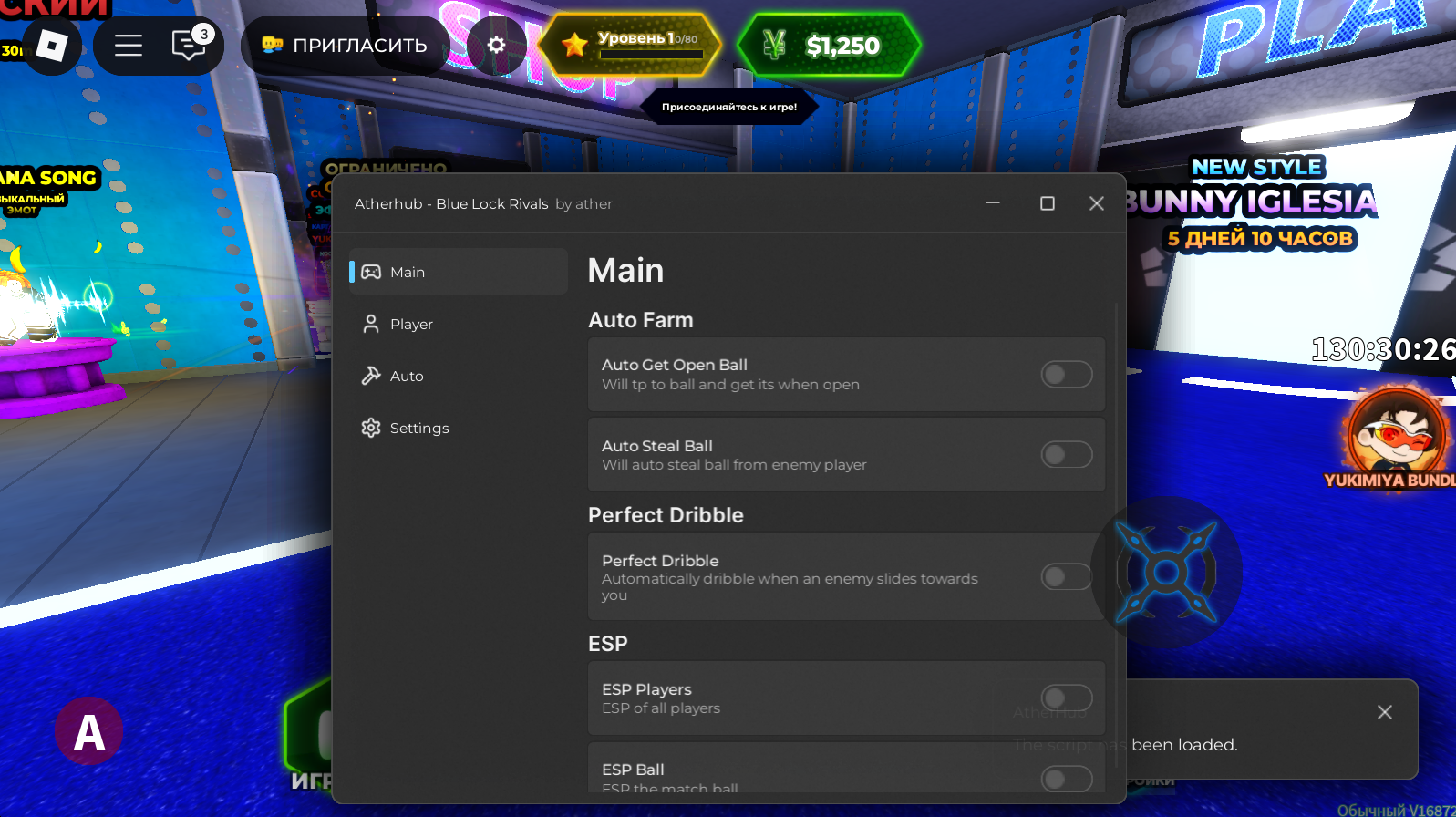The width and height of the screenshot is (1456, 817).
Task: Turn on ESP Players toggle
Action: [x=1067, y=698]
